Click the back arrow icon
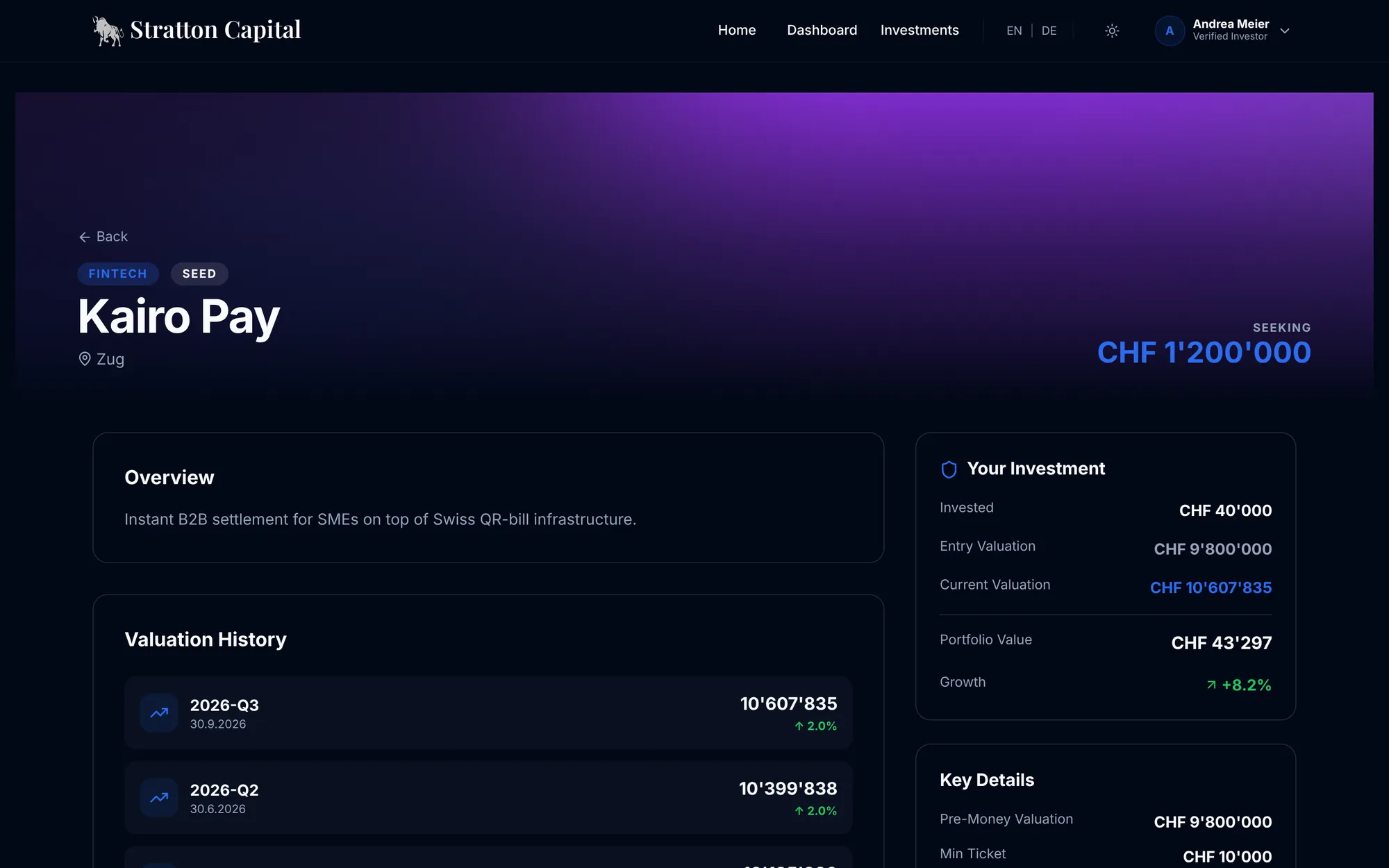1389x868 pixels. pos(85,237)
